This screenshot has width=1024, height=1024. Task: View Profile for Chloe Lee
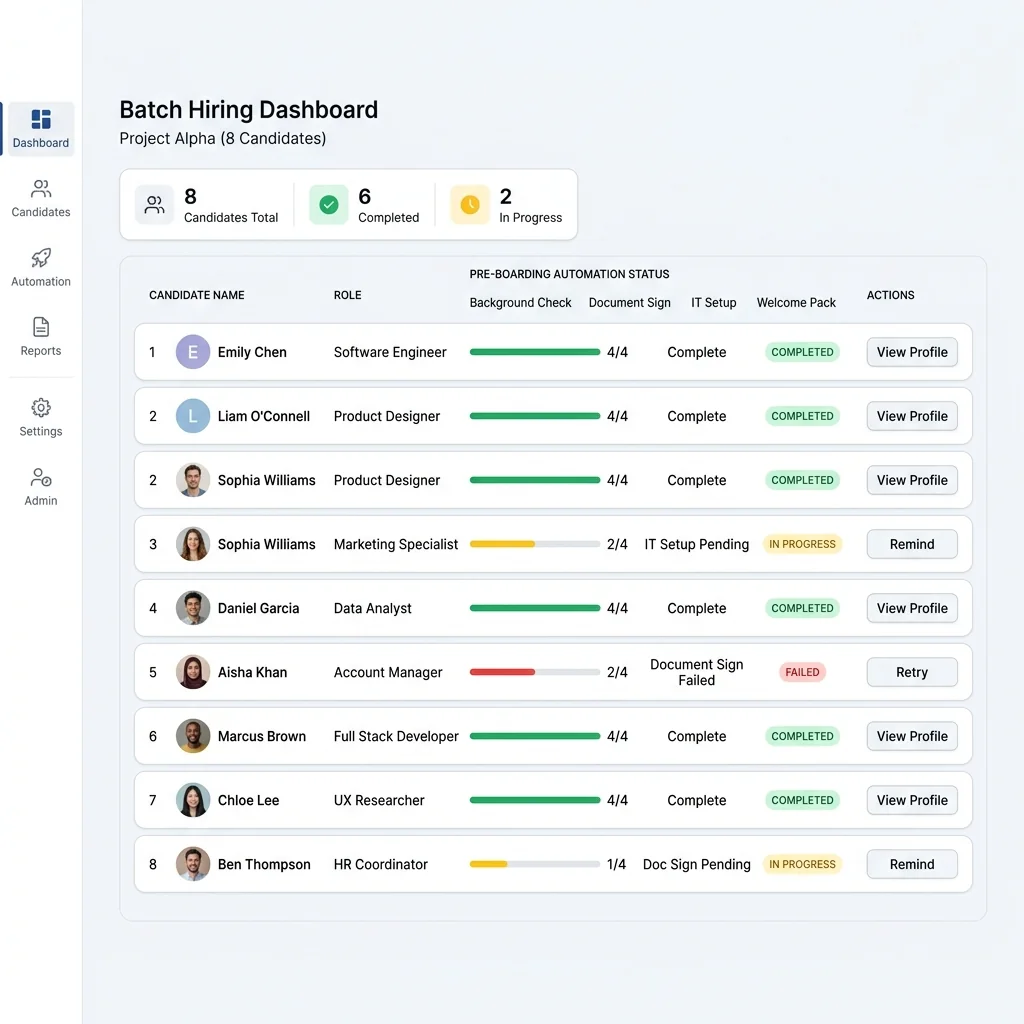(912, 800)
